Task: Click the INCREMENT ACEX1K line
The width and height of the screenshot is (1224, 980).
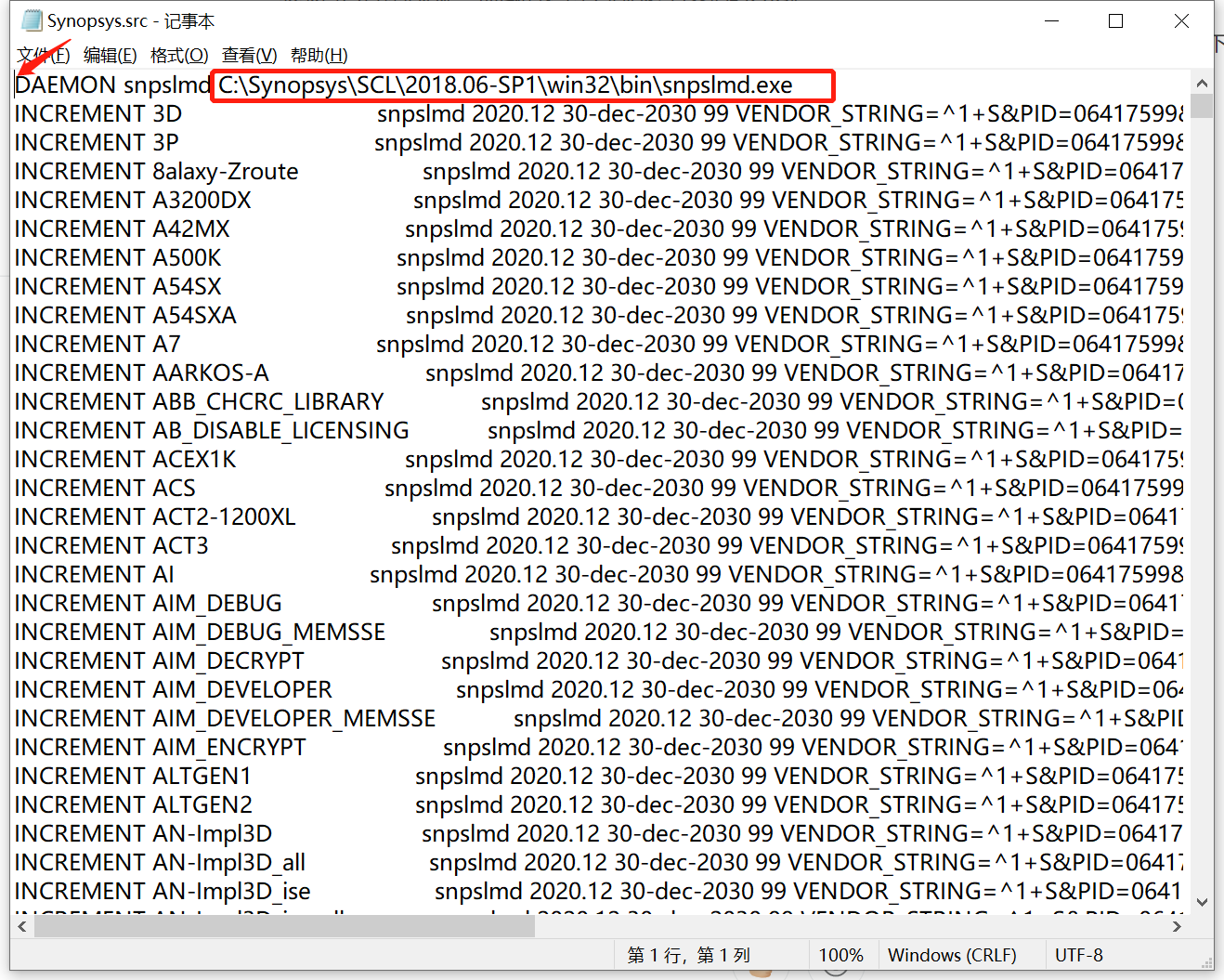Action: tap(599, 460)
